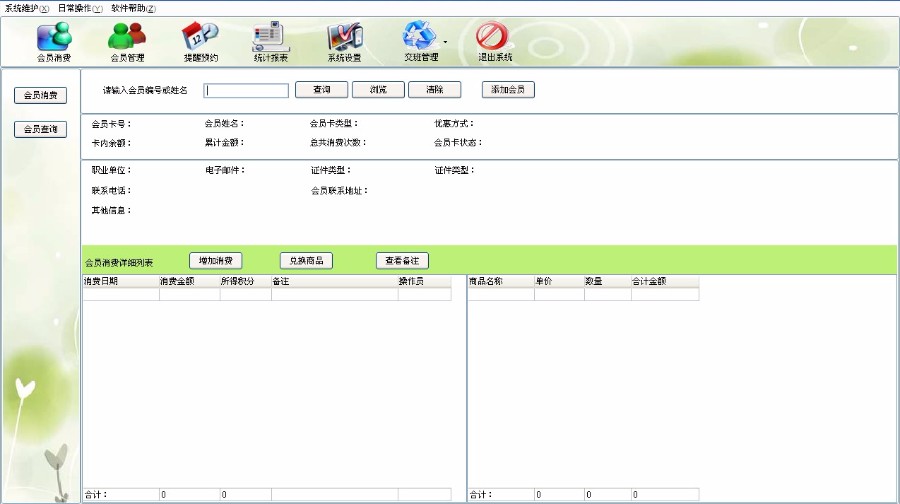Expand dropdown arrow beside 交班管理

(x=445, y=42)
